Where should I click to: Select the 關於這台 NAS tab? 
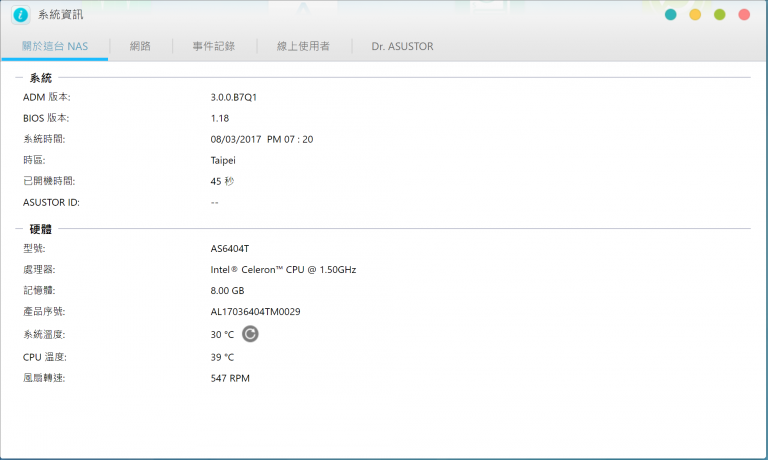55,47
